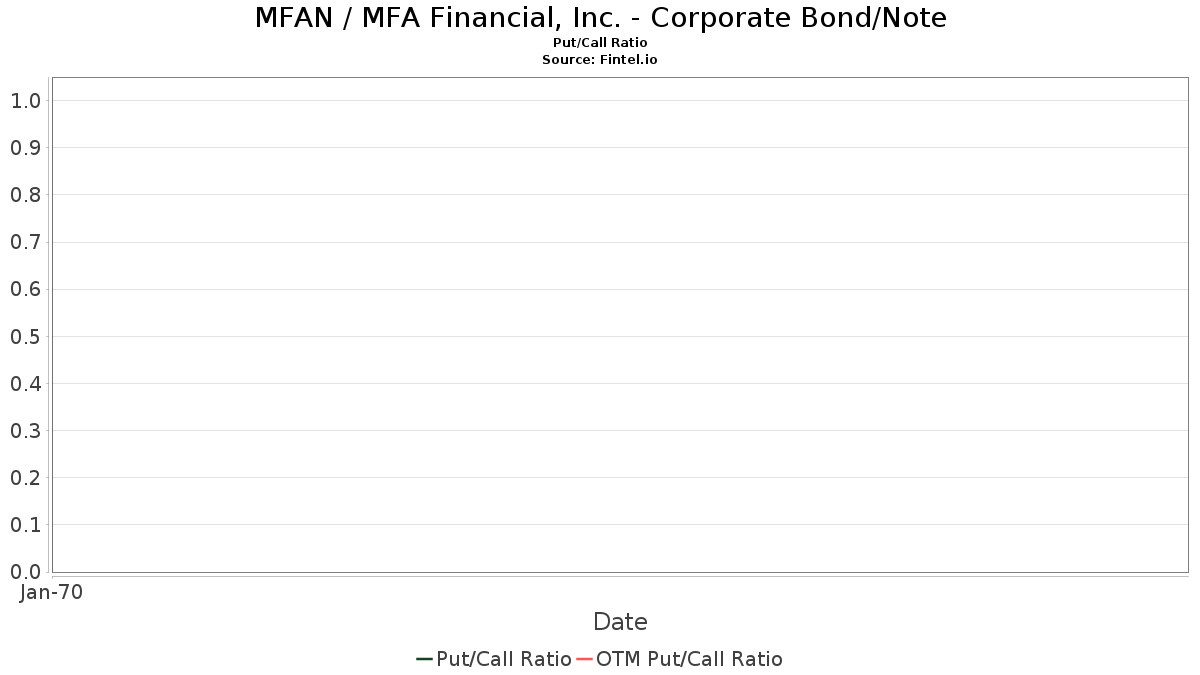The image size is (1200, 675).
Task: Click the 0.9 y-axis label
Action: pos(25,148)
